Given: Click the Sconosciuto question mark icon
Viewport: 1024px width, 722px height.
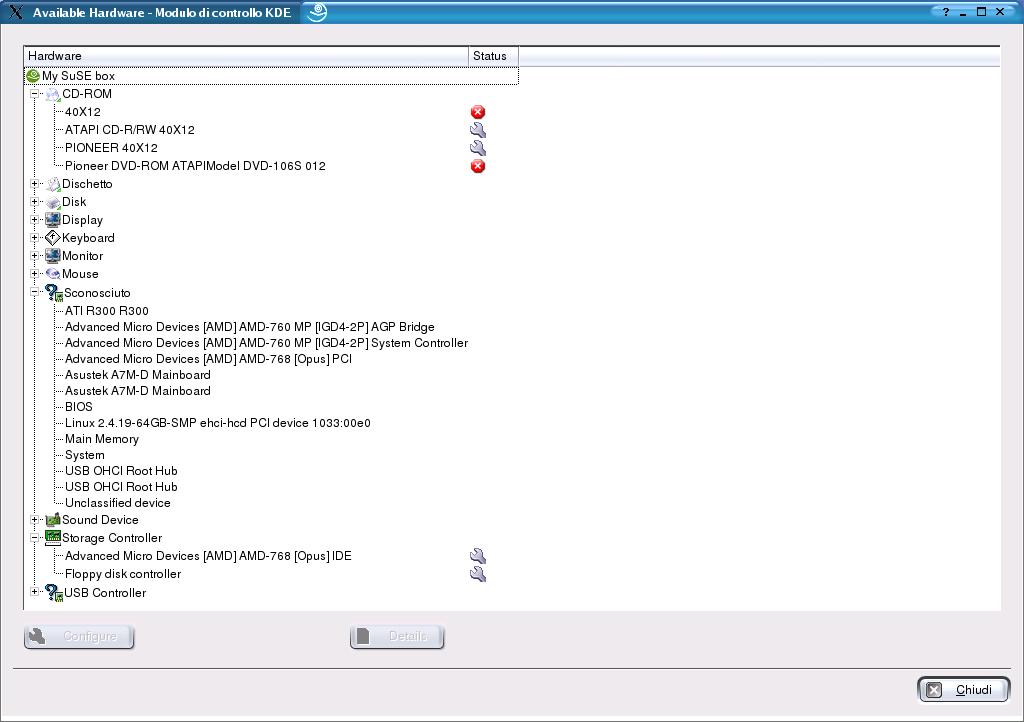Looking at the screenshot, I should point(54,293).
